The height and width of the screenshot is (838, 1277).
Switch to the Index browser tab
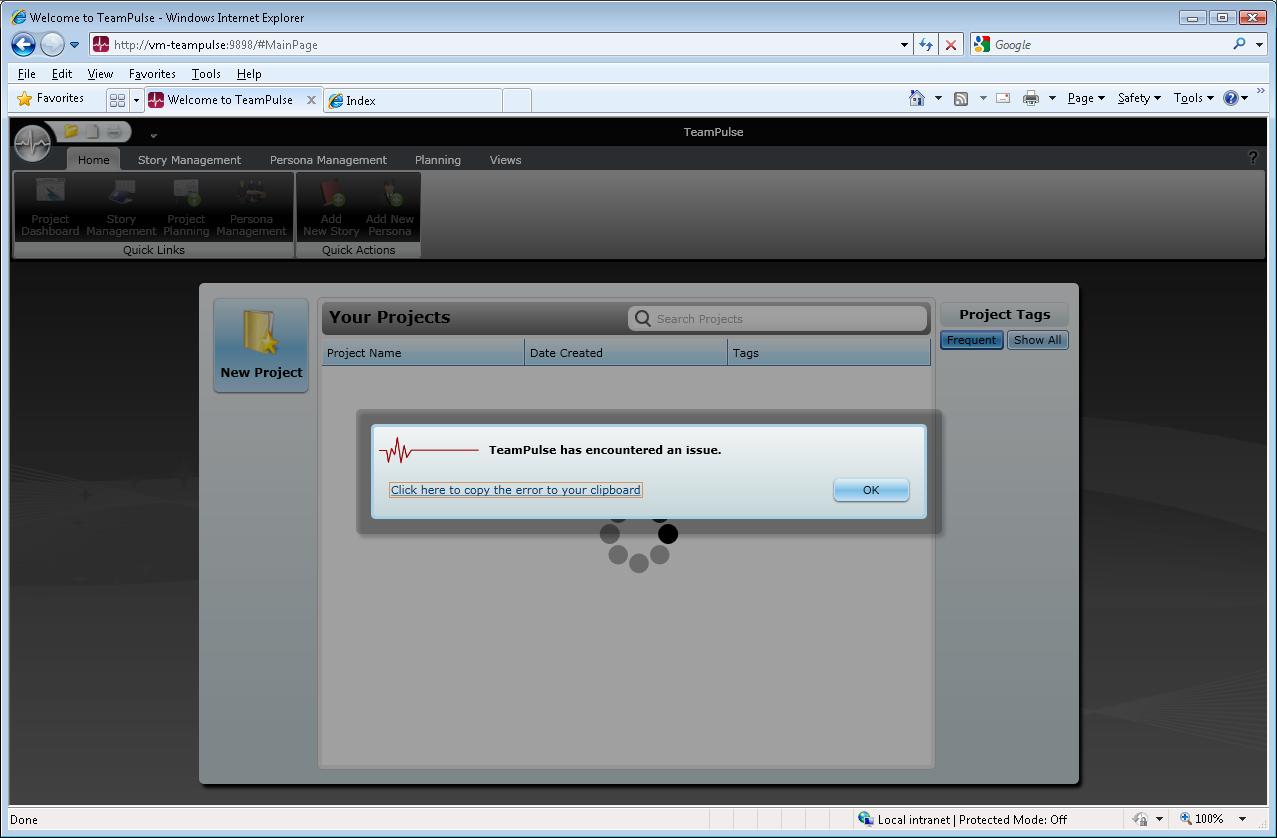click(x=412, y=100)
